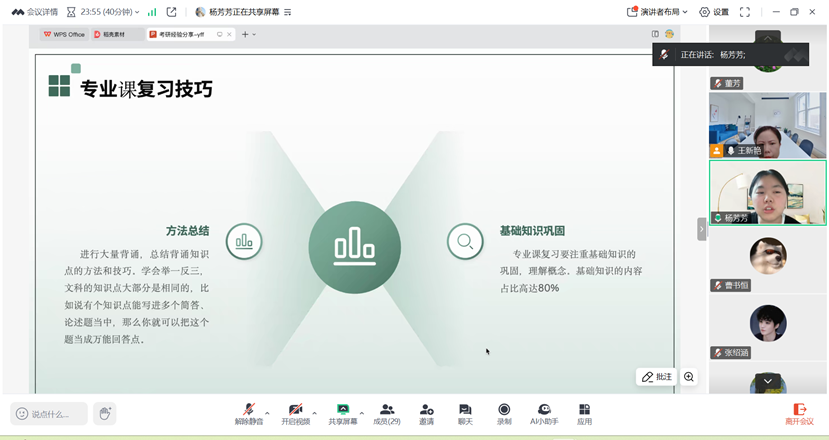Open the 成员(29) participants list

pyautogui.click(x=386, y=414)
